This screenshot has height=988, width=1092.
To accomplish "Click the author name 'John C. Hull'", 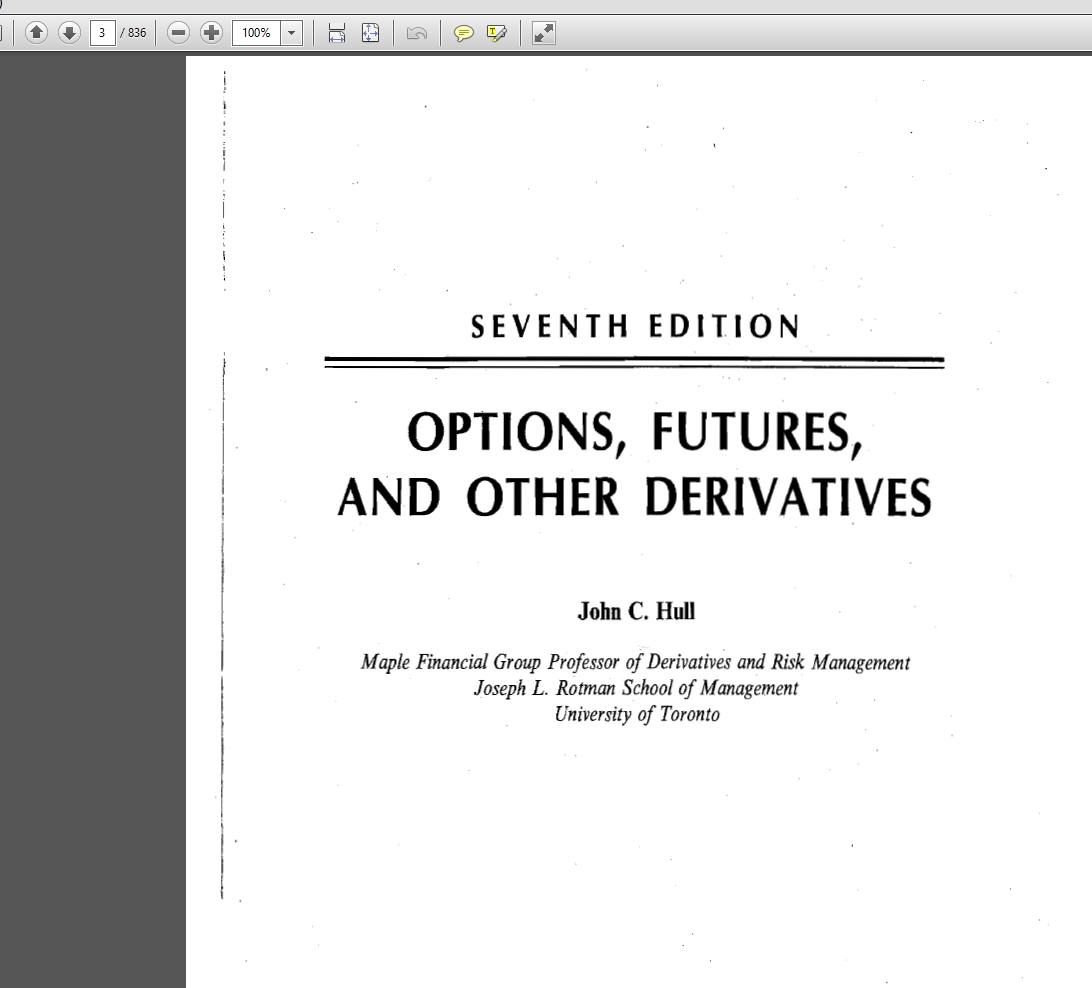I will (x=637, y=611).
